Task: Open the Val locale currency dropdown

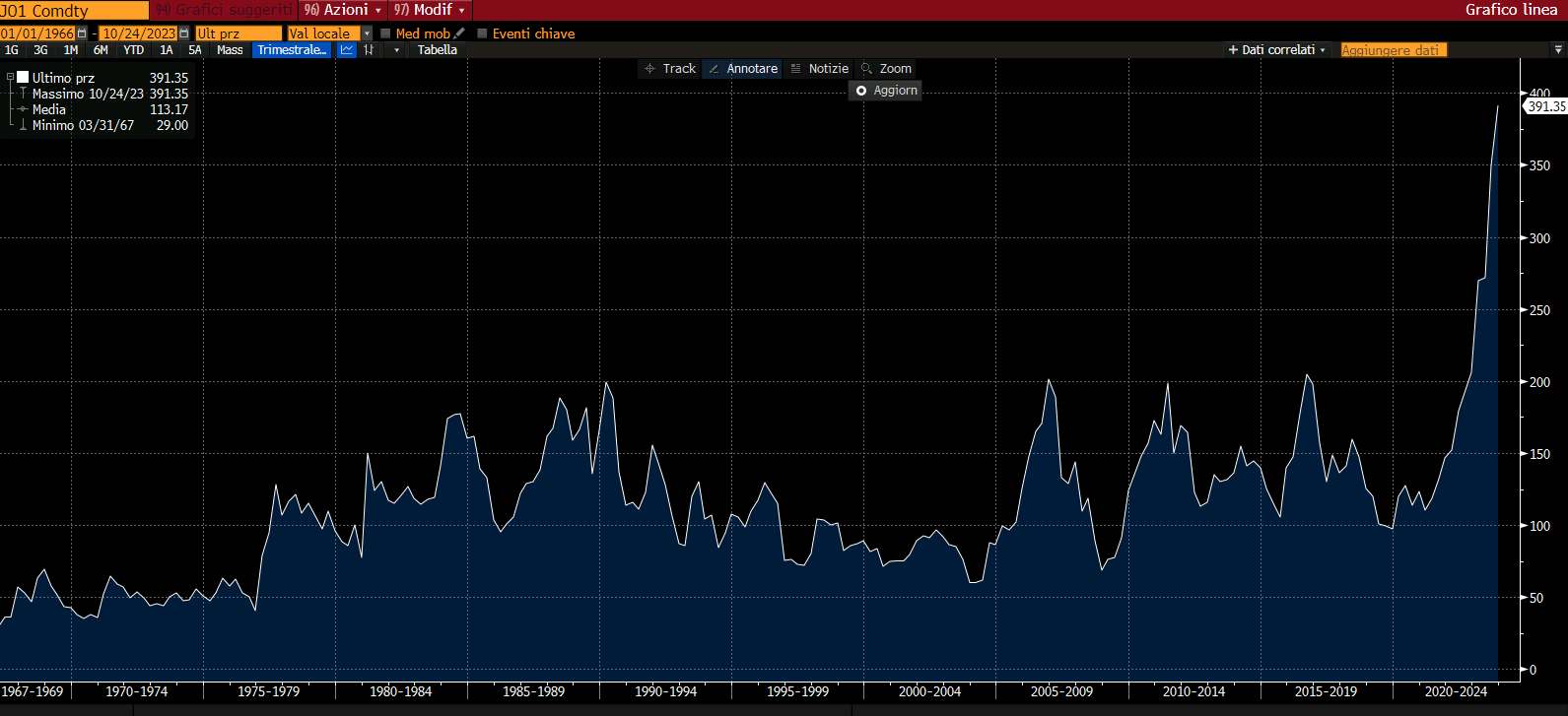Action: (368, 33)
